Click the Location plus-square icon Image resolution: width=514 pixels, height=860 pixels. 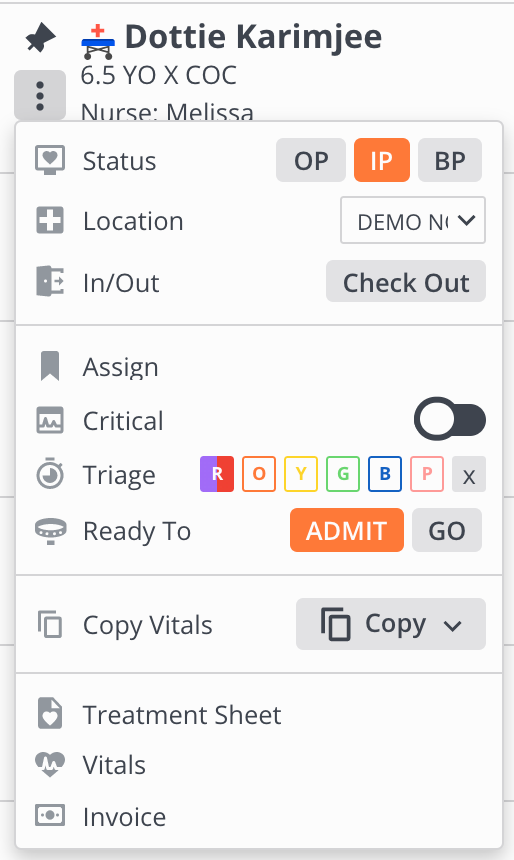point(50,220)
